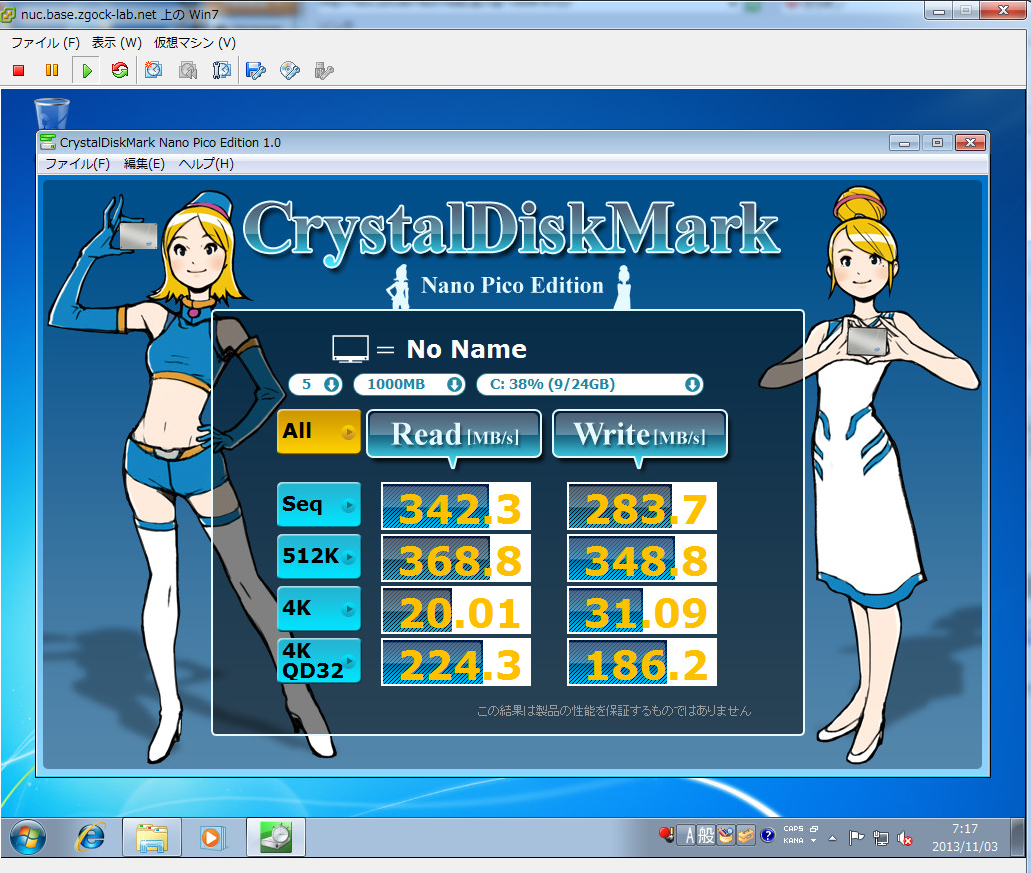Open the 仮想マシン (V) menu

(195, 43)
